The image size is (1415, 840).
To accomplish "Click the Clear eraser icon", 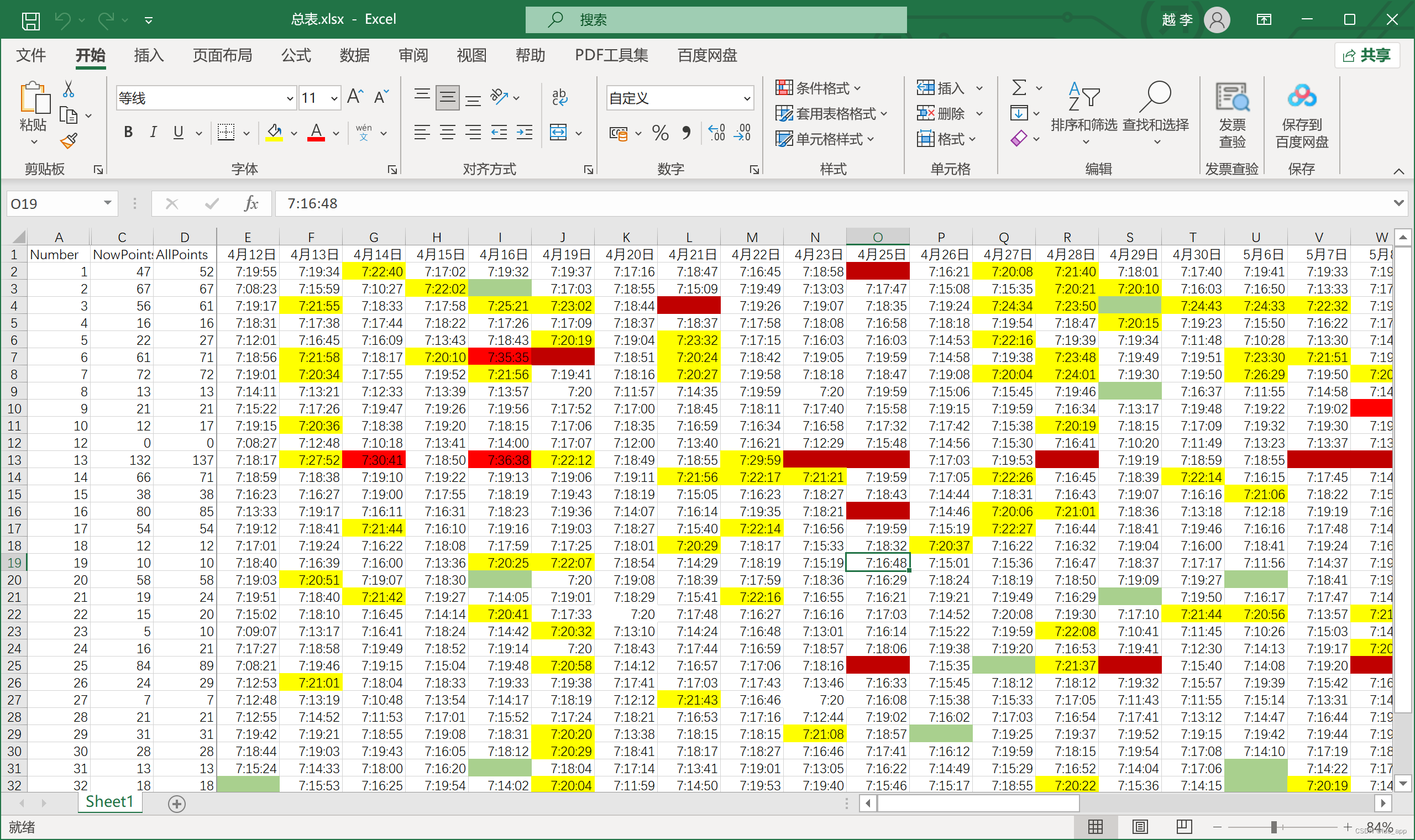I will point(1019,138).
